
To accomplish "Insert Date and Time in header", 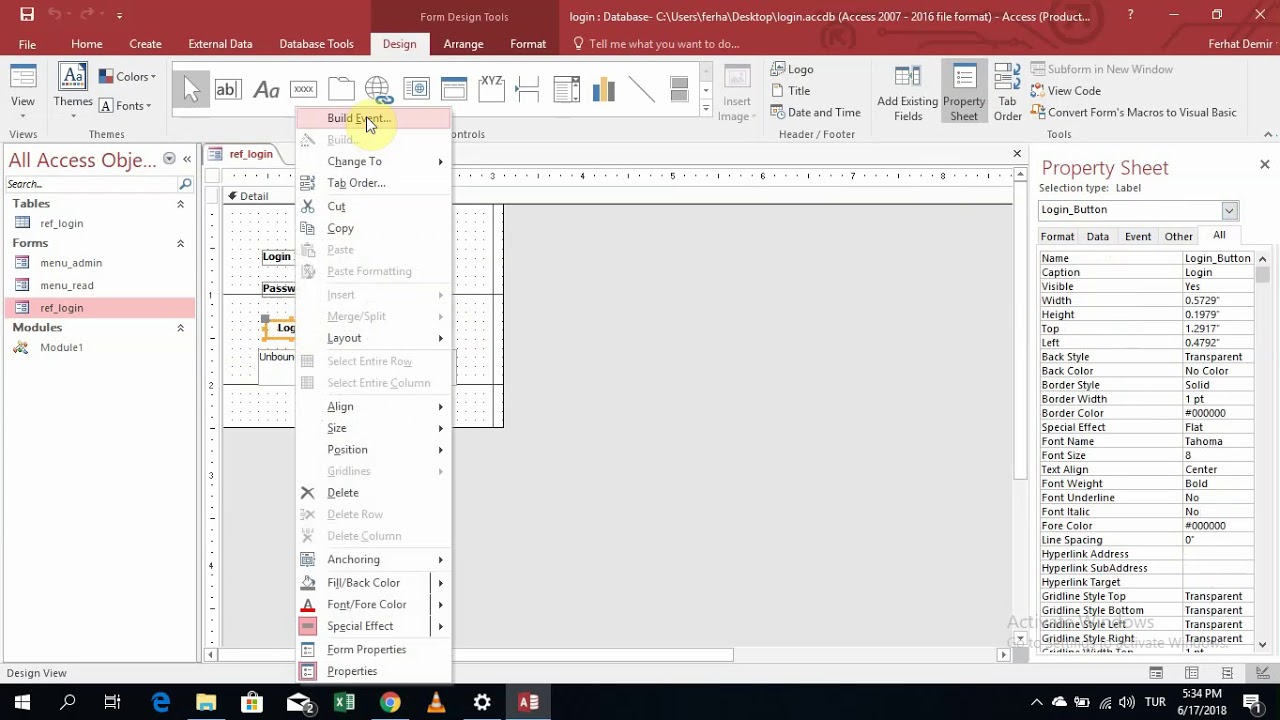I will [x=815, y=113].
